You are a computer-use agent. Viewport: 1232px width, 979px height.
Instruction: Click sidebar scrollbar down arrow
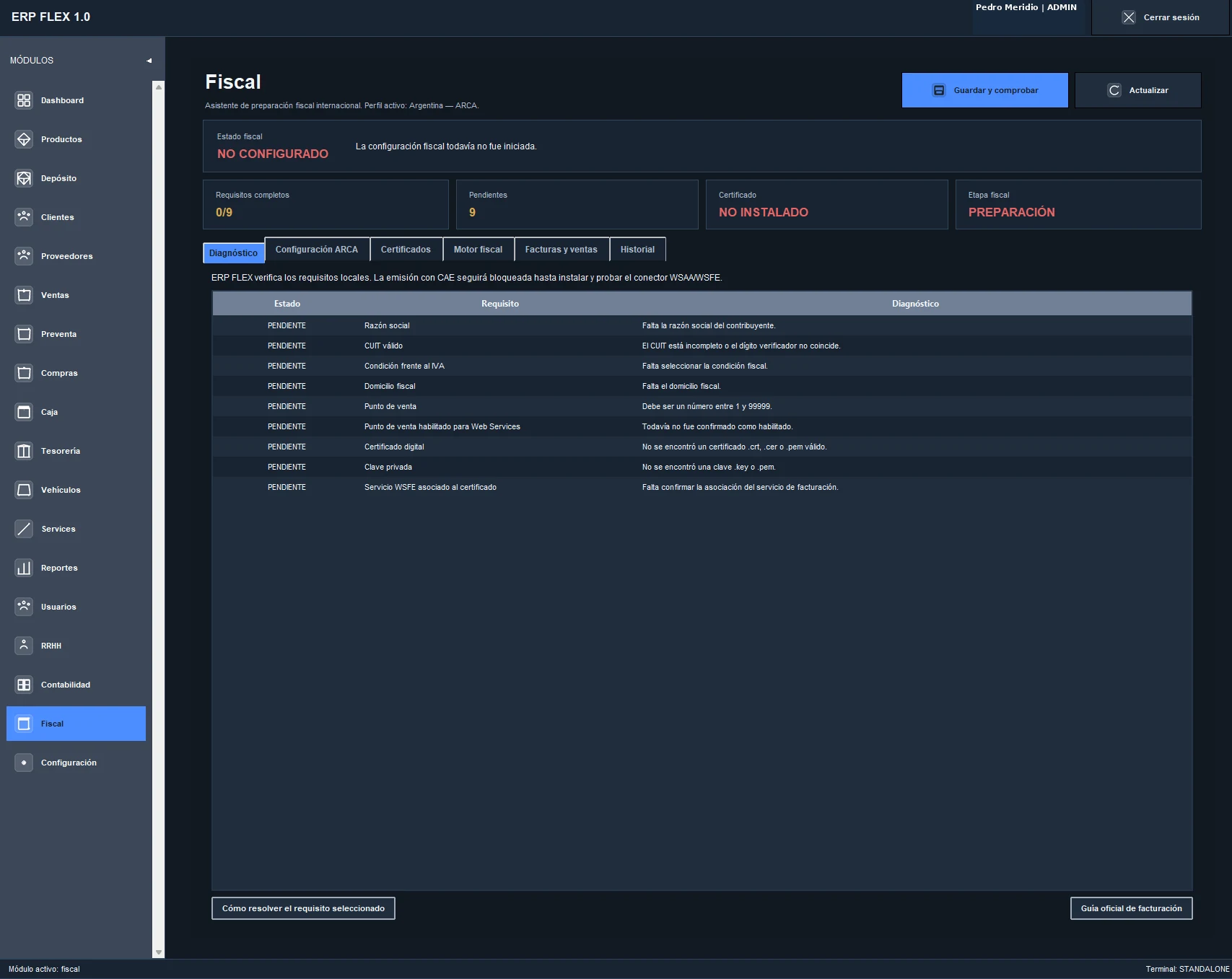[159, 952]
